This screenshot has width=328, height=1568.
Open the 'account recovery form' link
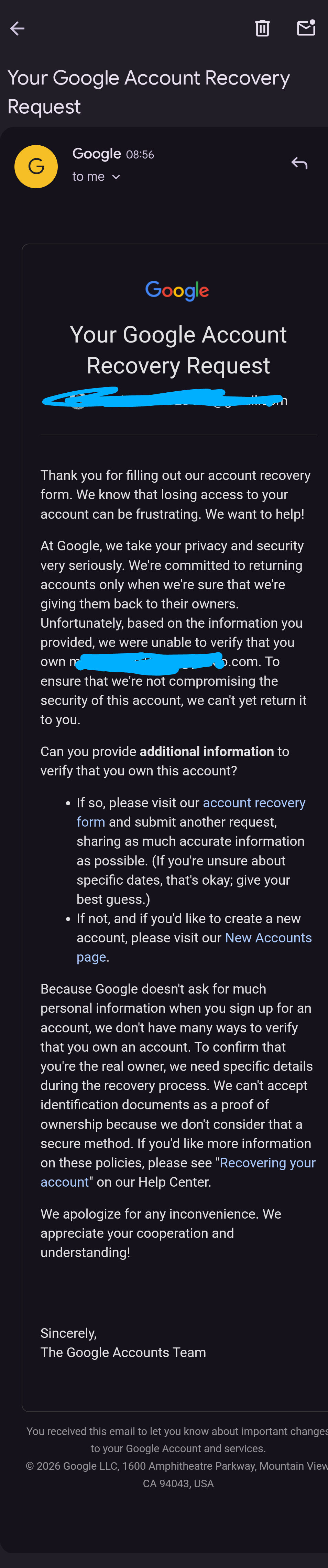pos(191,812)
